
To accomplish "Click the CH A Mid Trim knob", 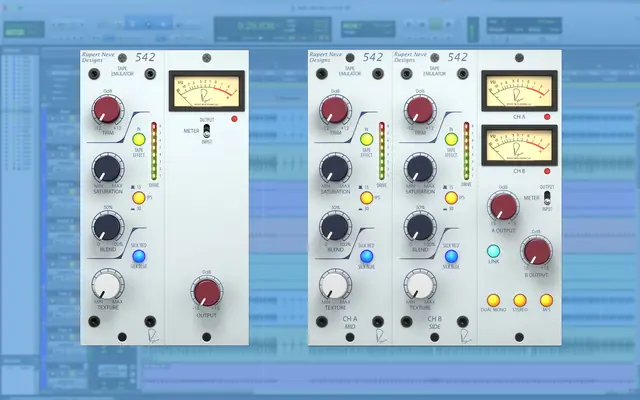I will 335,109.
